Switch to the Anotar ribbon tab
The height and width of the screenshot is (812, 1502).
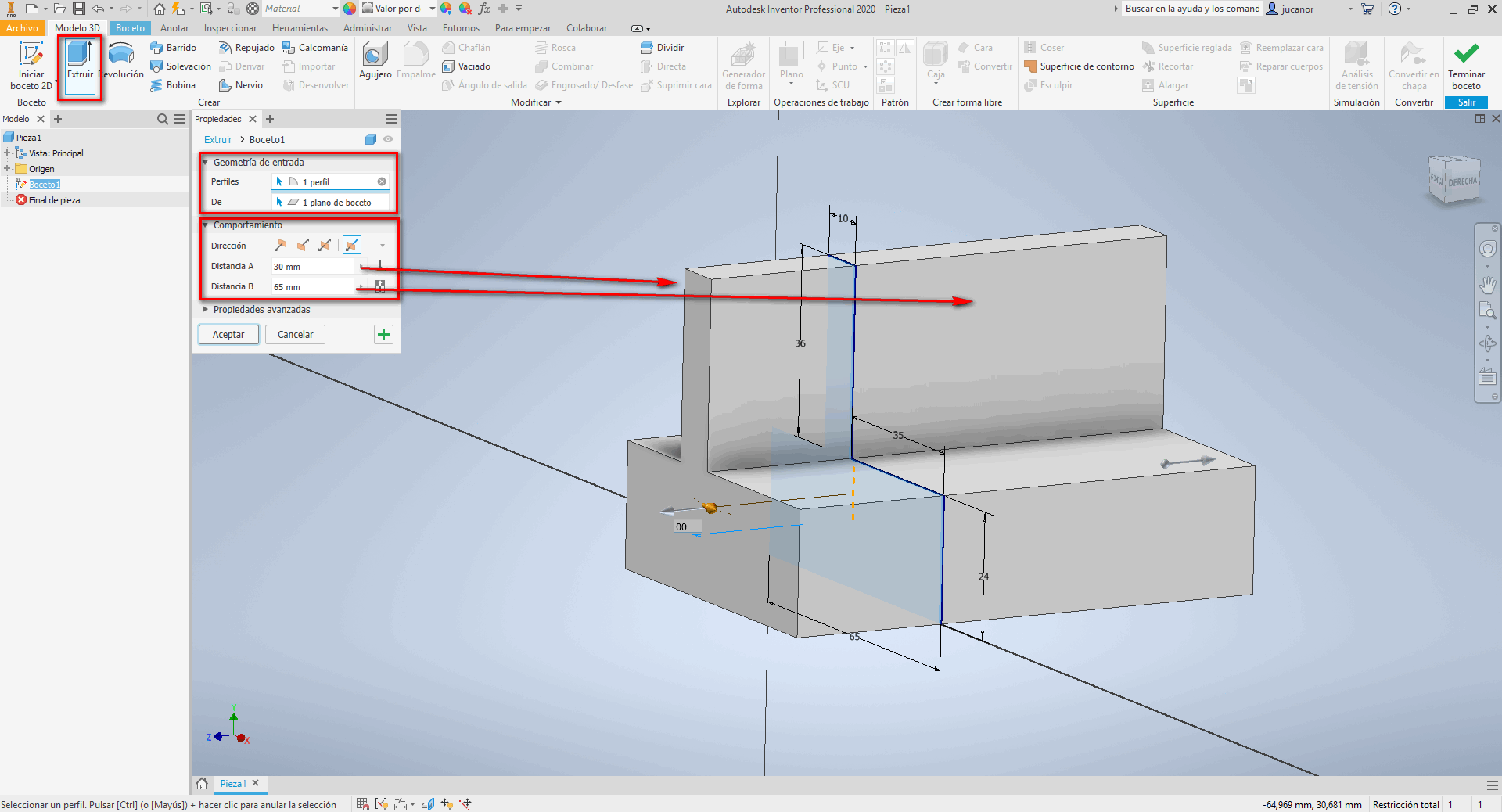[x=174, y=27]
